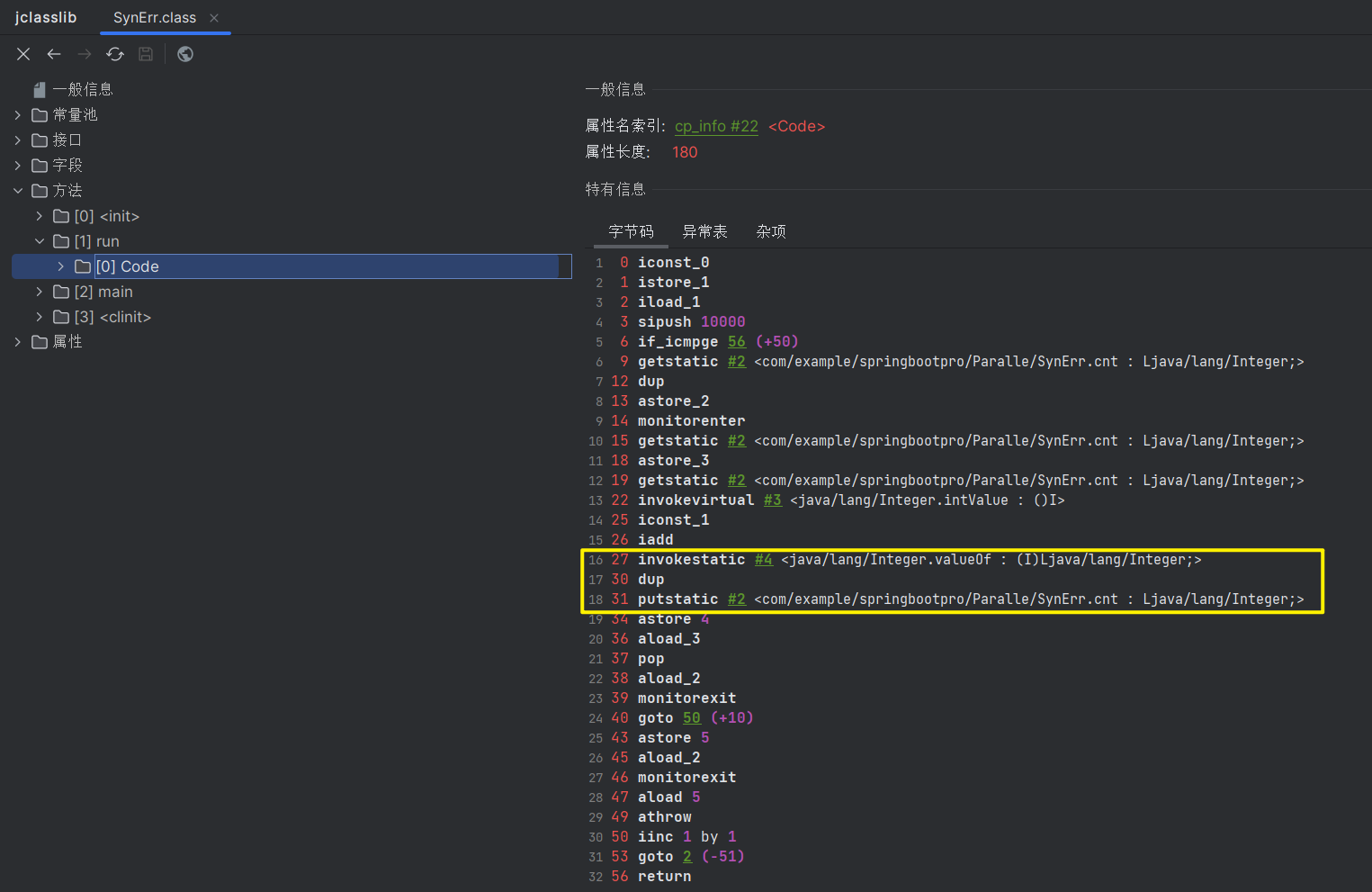Click the 属性长度 value 180

pos(685,152)
